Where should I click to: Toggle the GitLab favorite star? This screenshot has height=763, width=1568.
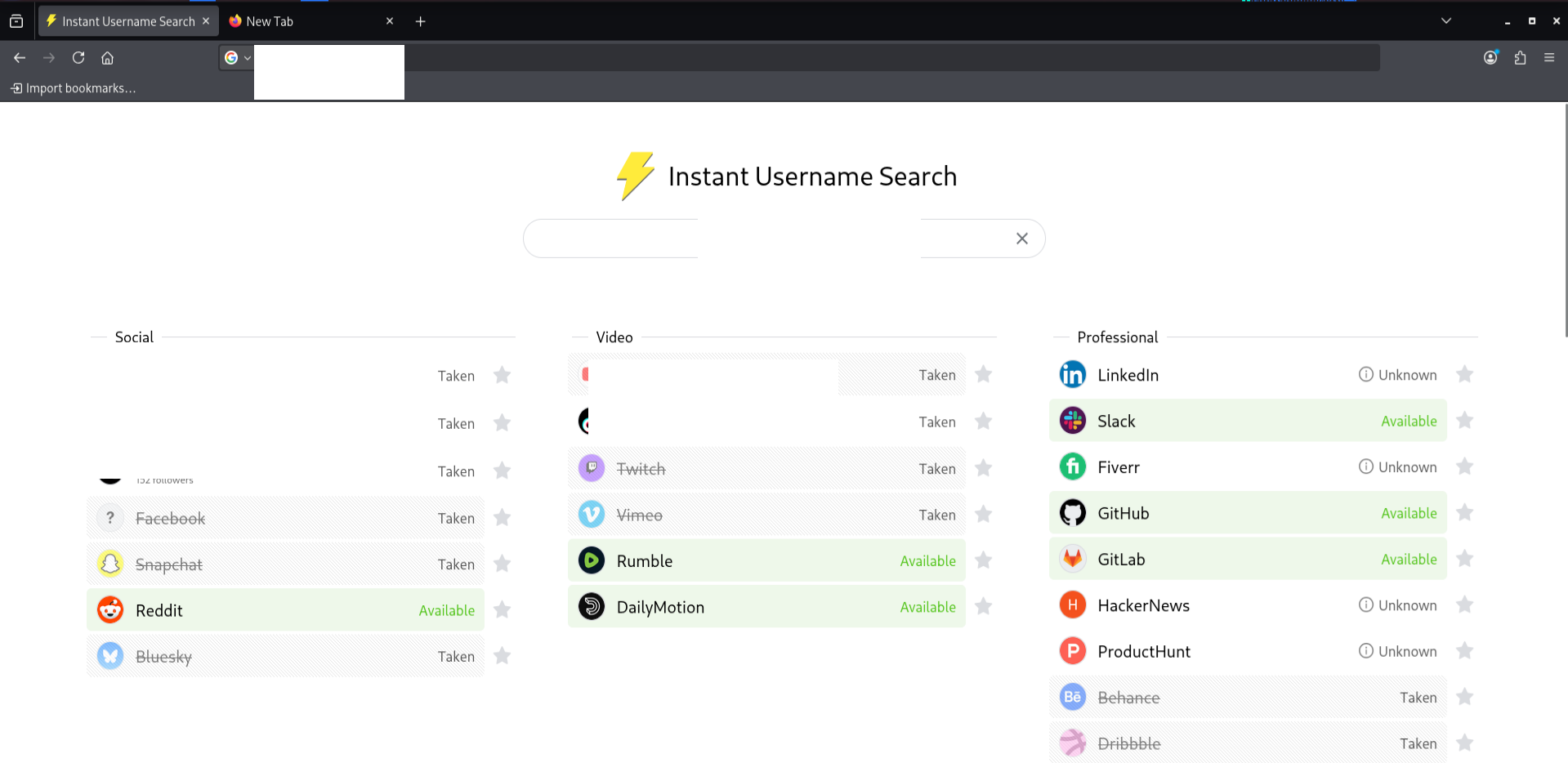pos(1465,558)
